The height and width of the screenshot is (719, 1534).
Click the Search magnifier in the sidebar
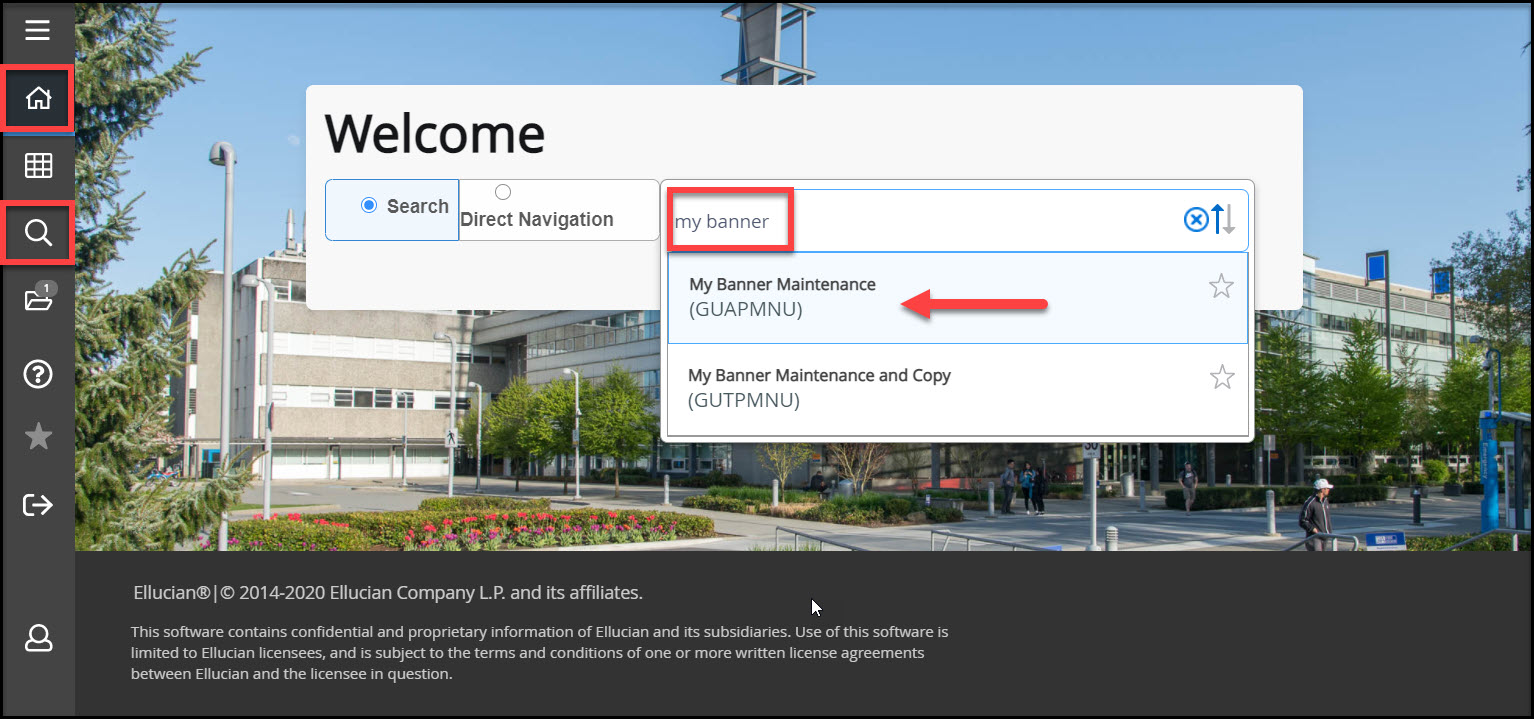pos(38,233)
